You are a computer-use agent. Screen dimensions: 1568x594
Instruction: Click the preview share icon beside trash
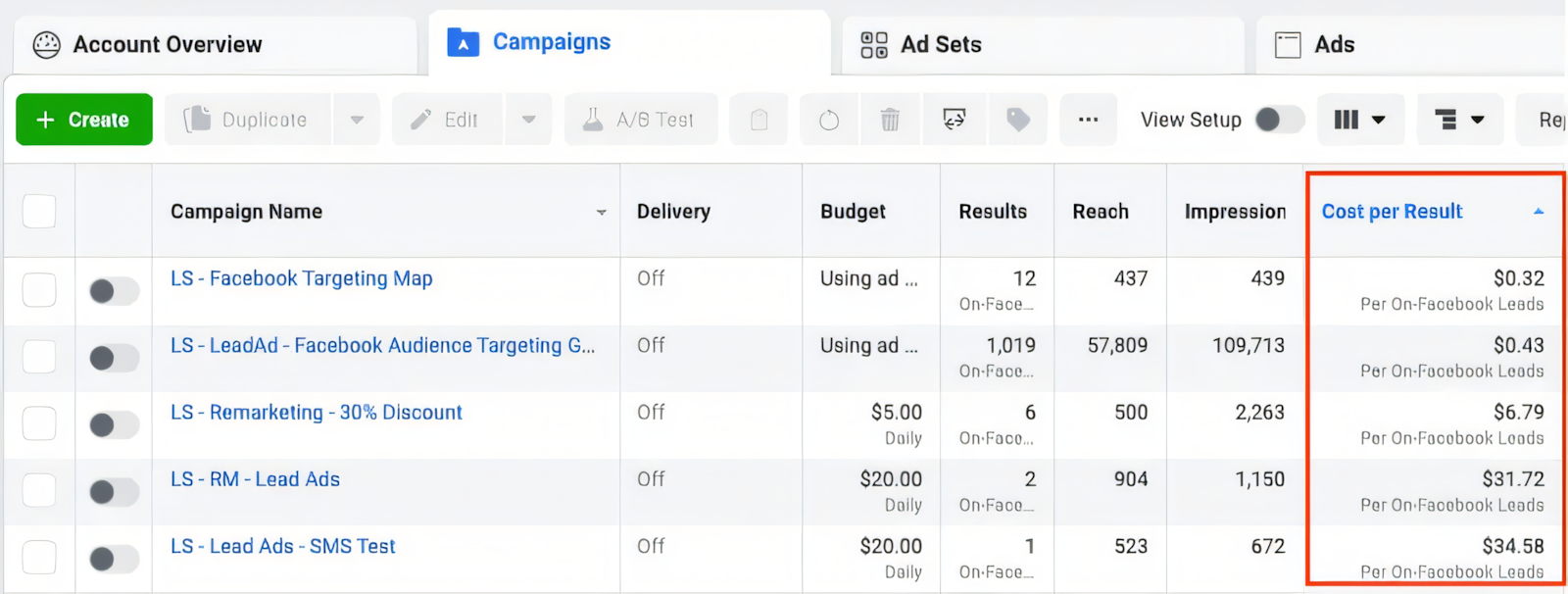[954, 120]
